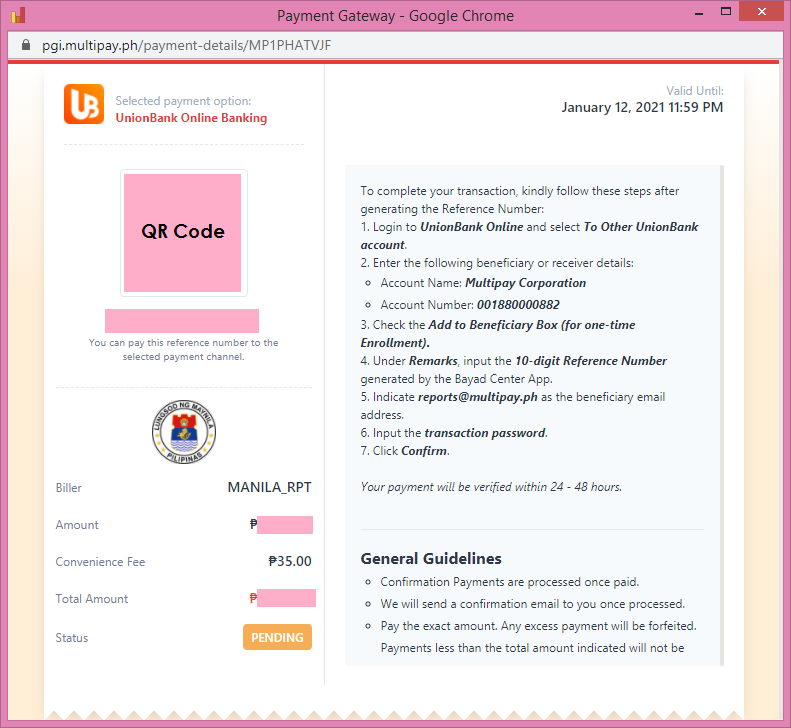Click 'Your payment will be verified' note

click(491, 487)
